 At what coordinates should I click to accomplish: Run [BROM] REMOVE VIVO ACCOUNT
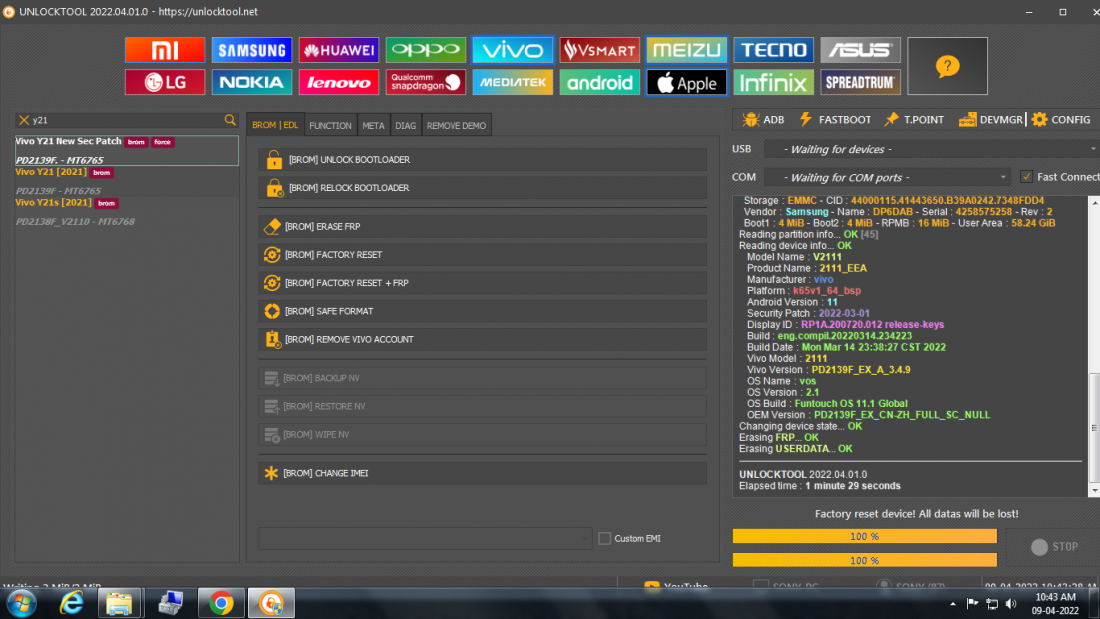tap(483, 339)
